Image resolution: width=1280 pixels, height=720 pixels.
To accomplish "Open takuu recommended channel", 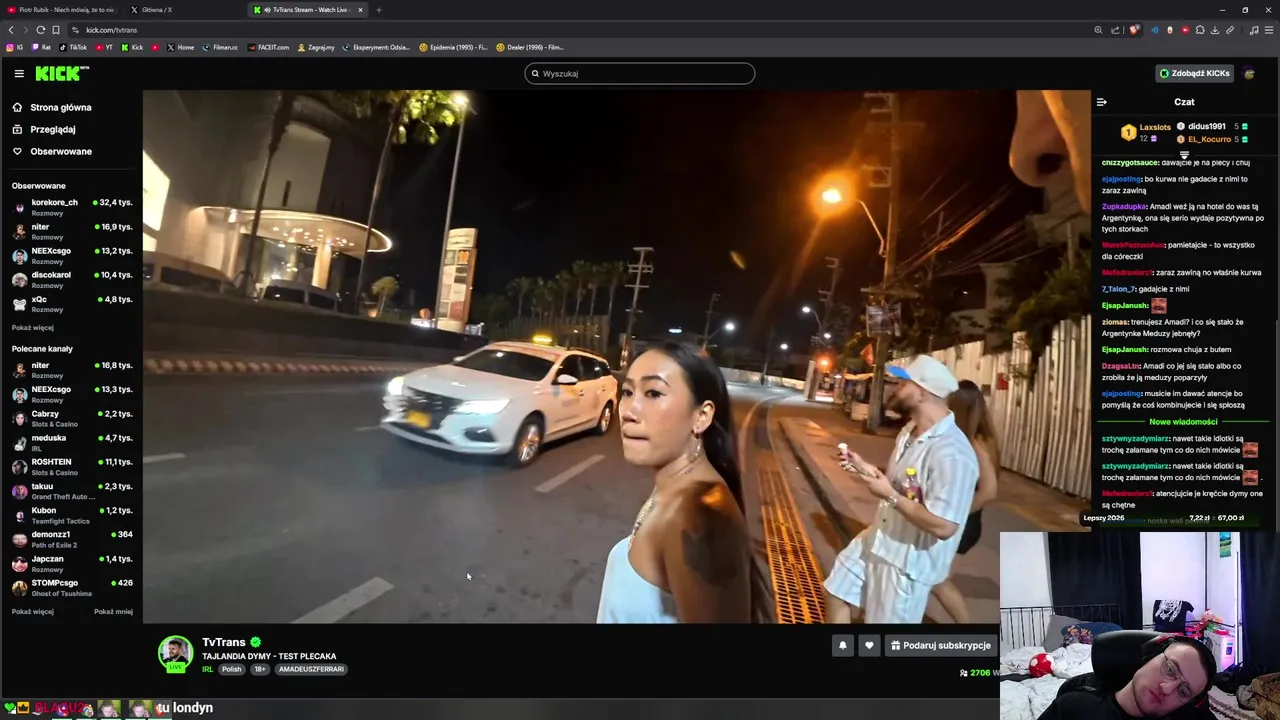I will pos(72,490).
